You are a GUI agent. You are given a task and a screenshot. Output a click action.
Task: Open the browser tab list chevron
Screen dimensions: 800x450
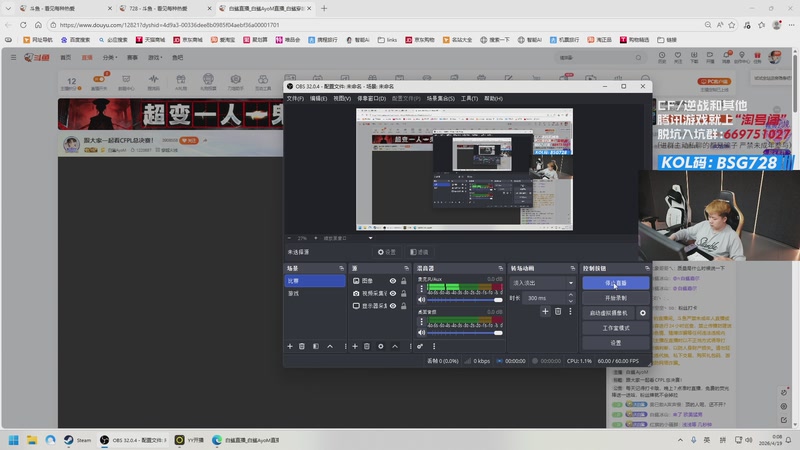pos(8,9)
